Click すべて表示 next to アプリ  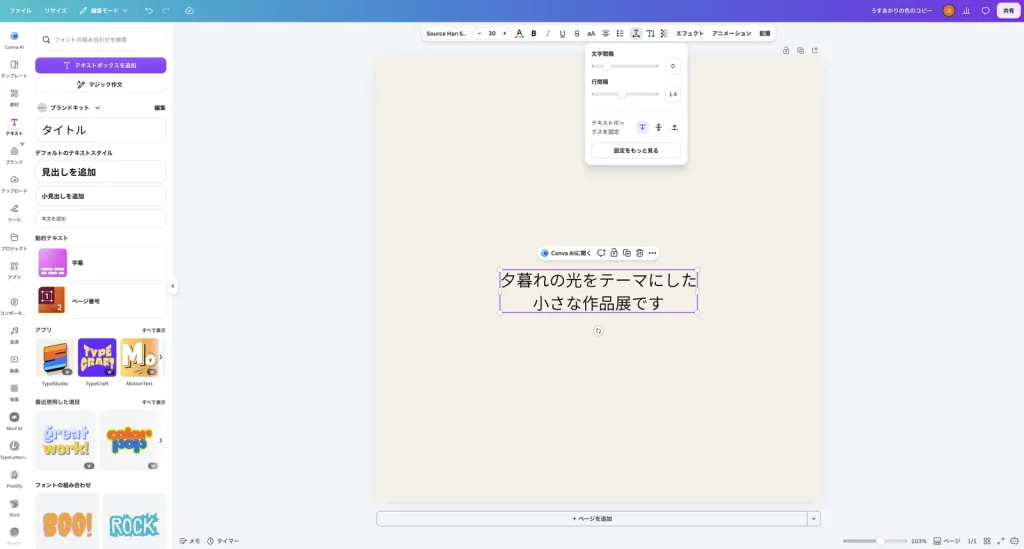click(x=153, y=330)
